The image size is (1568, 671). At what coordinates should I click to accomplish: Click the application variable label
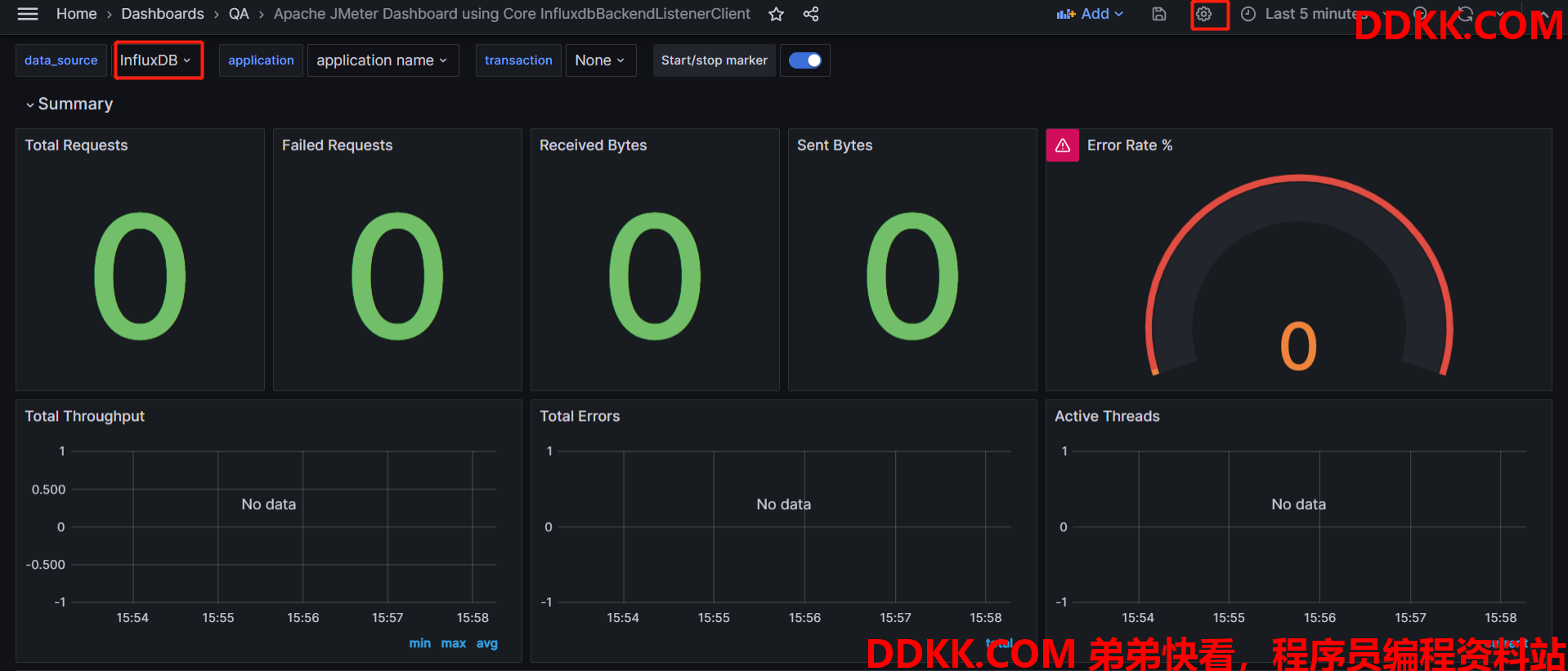click(261, 60)
